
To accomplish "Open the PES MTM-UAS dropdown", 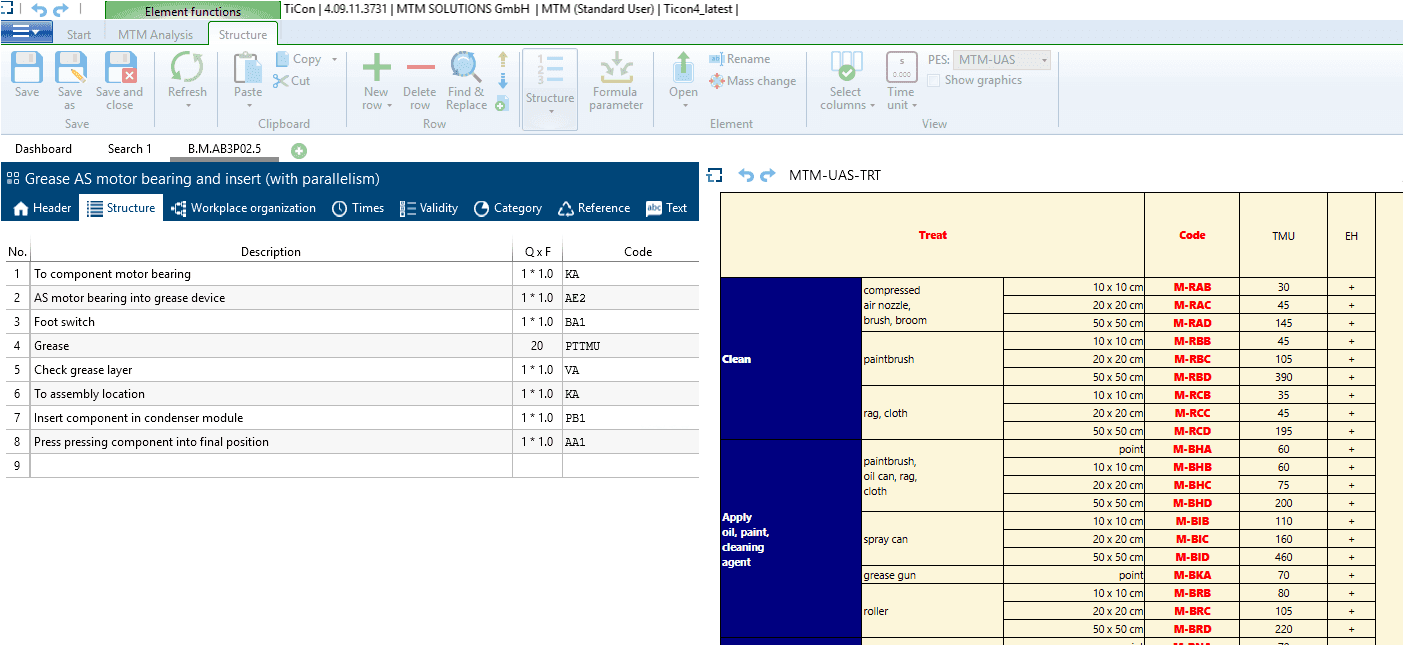I will 1003,60.
